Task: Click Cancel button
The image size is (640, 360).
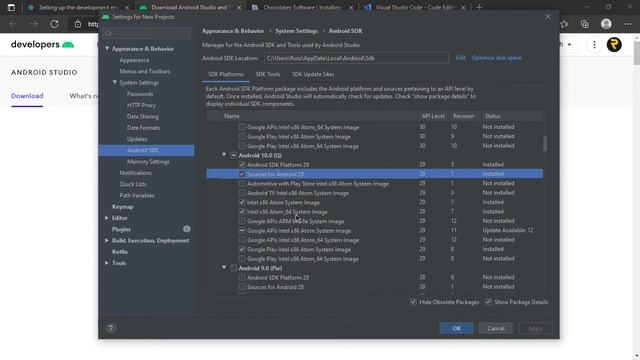Action: tap(496, 328)
